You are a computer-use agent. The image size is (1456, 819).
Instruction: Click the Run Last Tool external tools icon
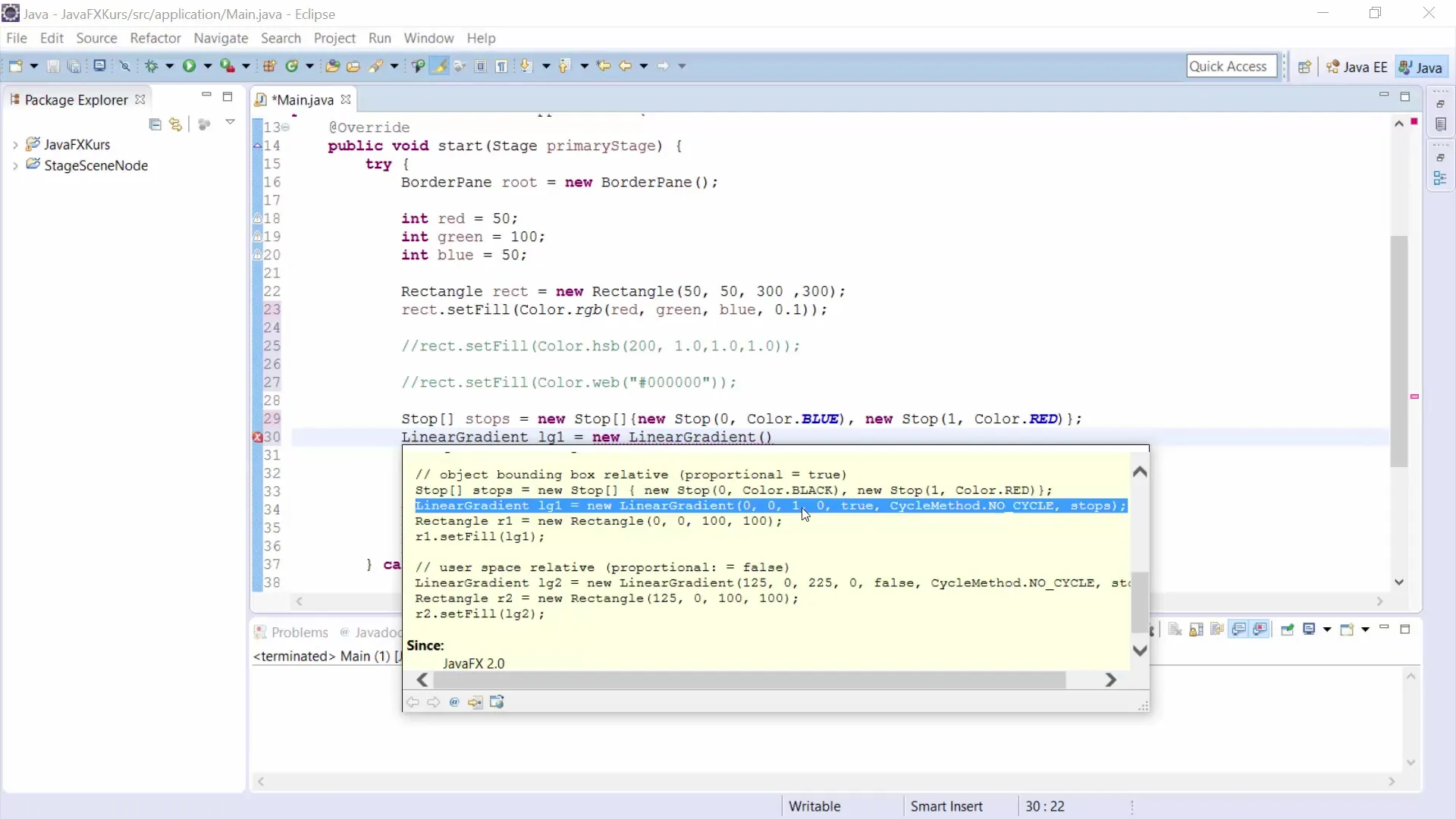[227, 66]
